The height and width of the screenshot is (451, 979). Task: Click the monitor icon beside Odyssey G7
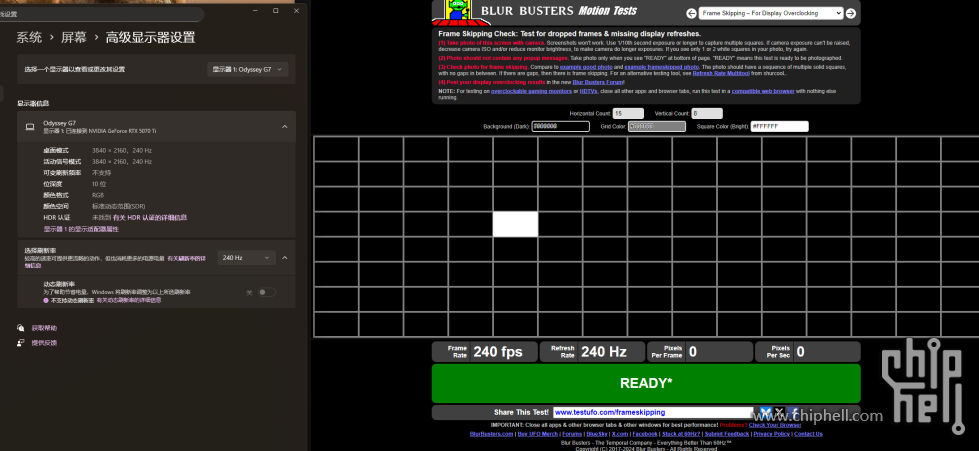tap(29, 127)
